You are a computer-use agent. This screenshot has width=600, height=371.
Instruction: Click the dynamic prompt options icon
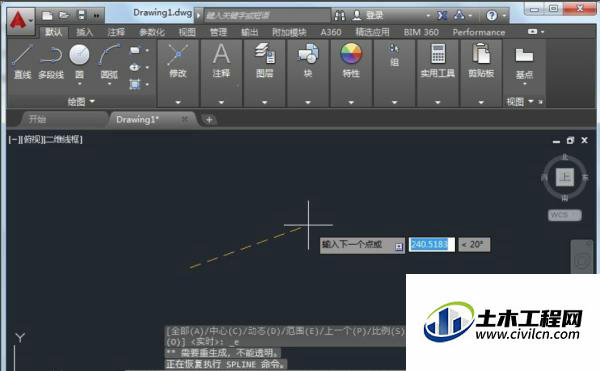(x=399, y=247)
